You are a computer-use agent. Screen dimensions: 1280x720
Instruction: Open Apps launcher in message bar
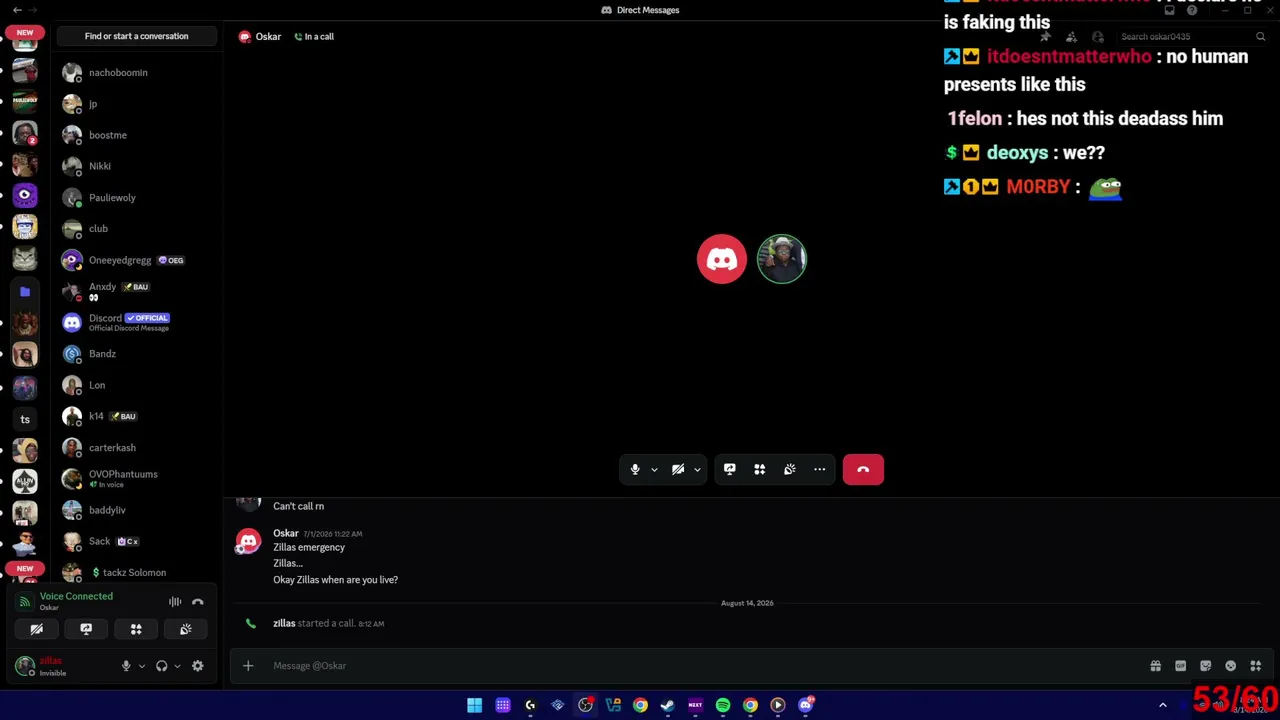[1256, 666]
